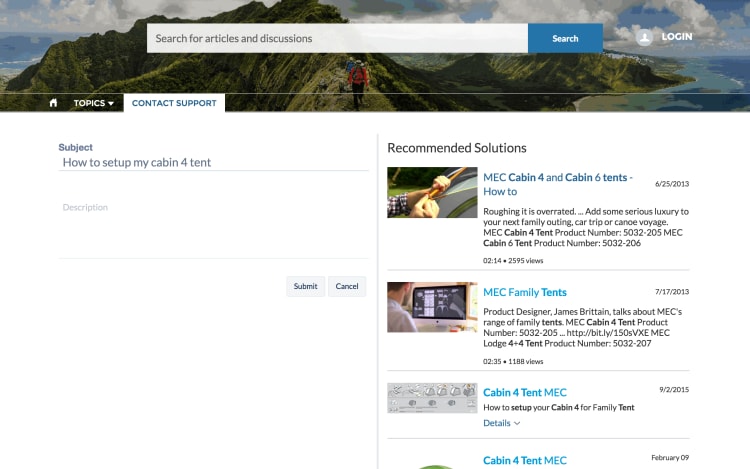This screenshot has width=750, height=469.
Task: Click the home icon in navigation bar
Action: 53,103
